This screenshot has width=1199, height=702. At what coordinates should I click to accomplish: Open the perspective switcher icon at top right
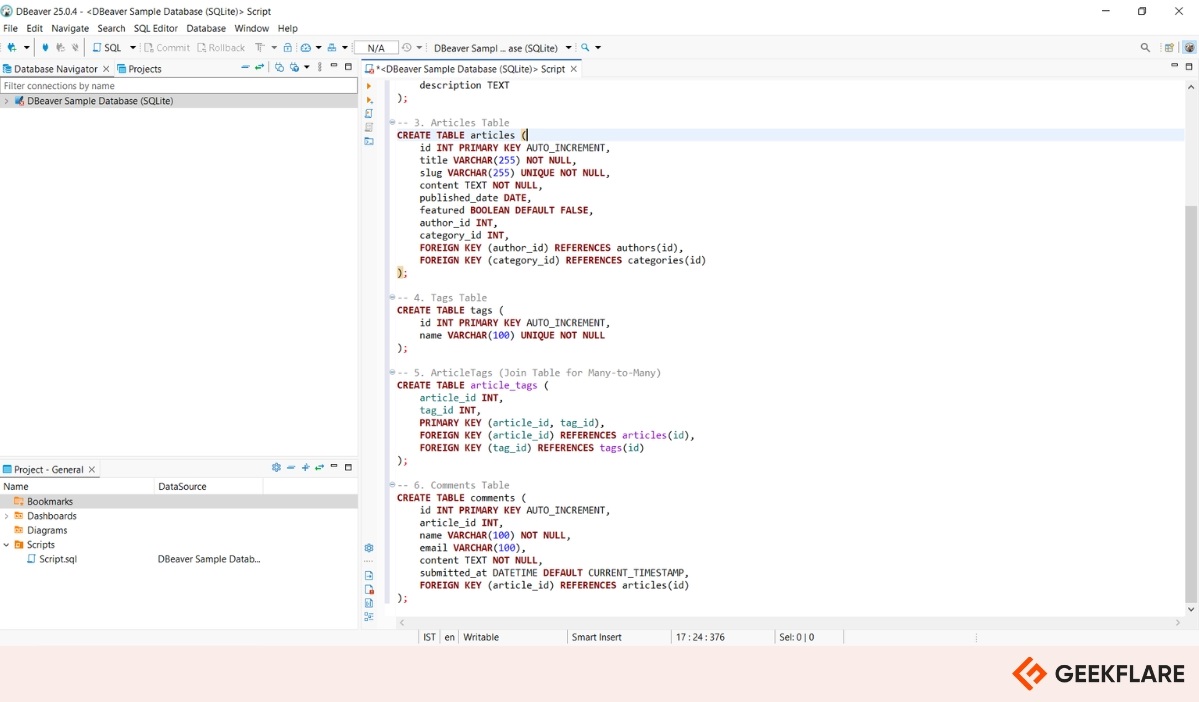[x=1169, y=47]
